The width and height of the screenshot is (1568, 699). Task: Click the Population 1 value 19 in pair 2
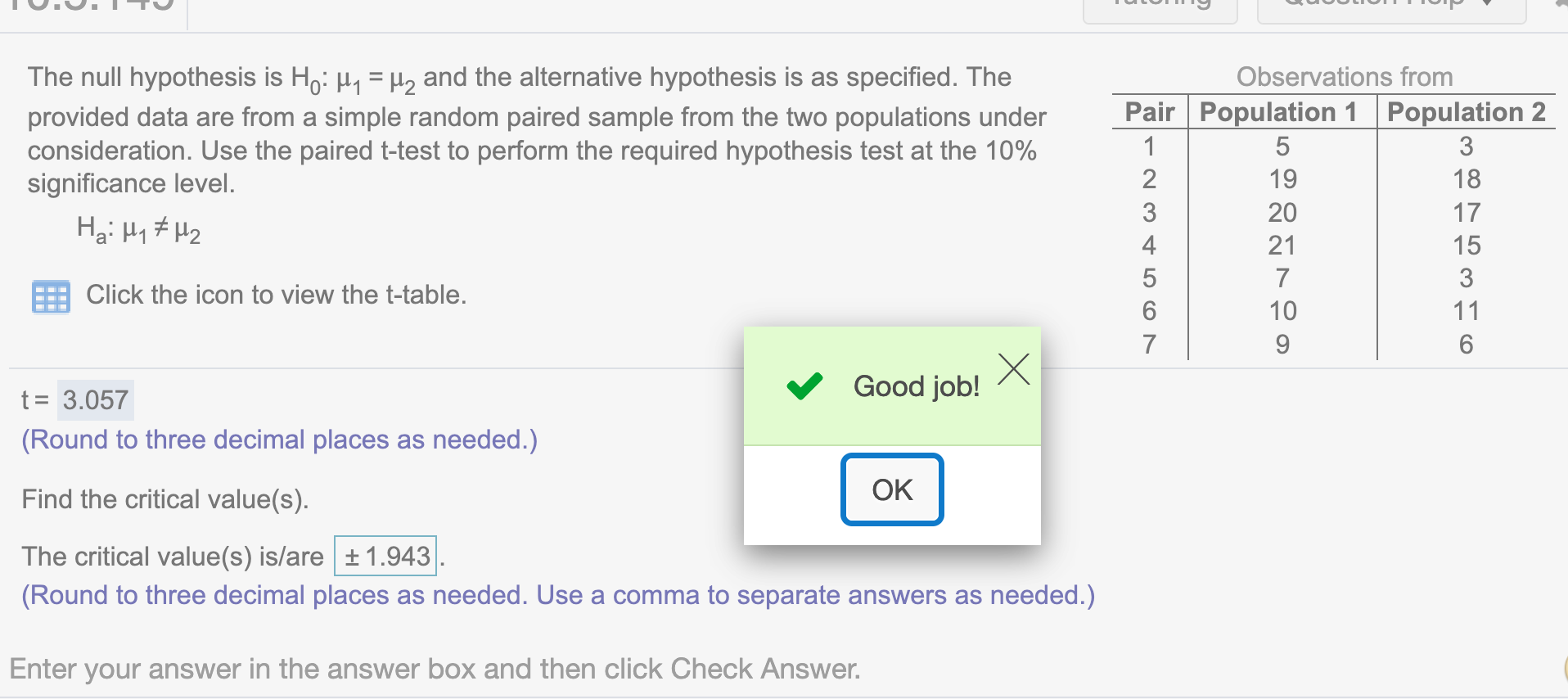pyautogui.click(x=1282, y=179)
